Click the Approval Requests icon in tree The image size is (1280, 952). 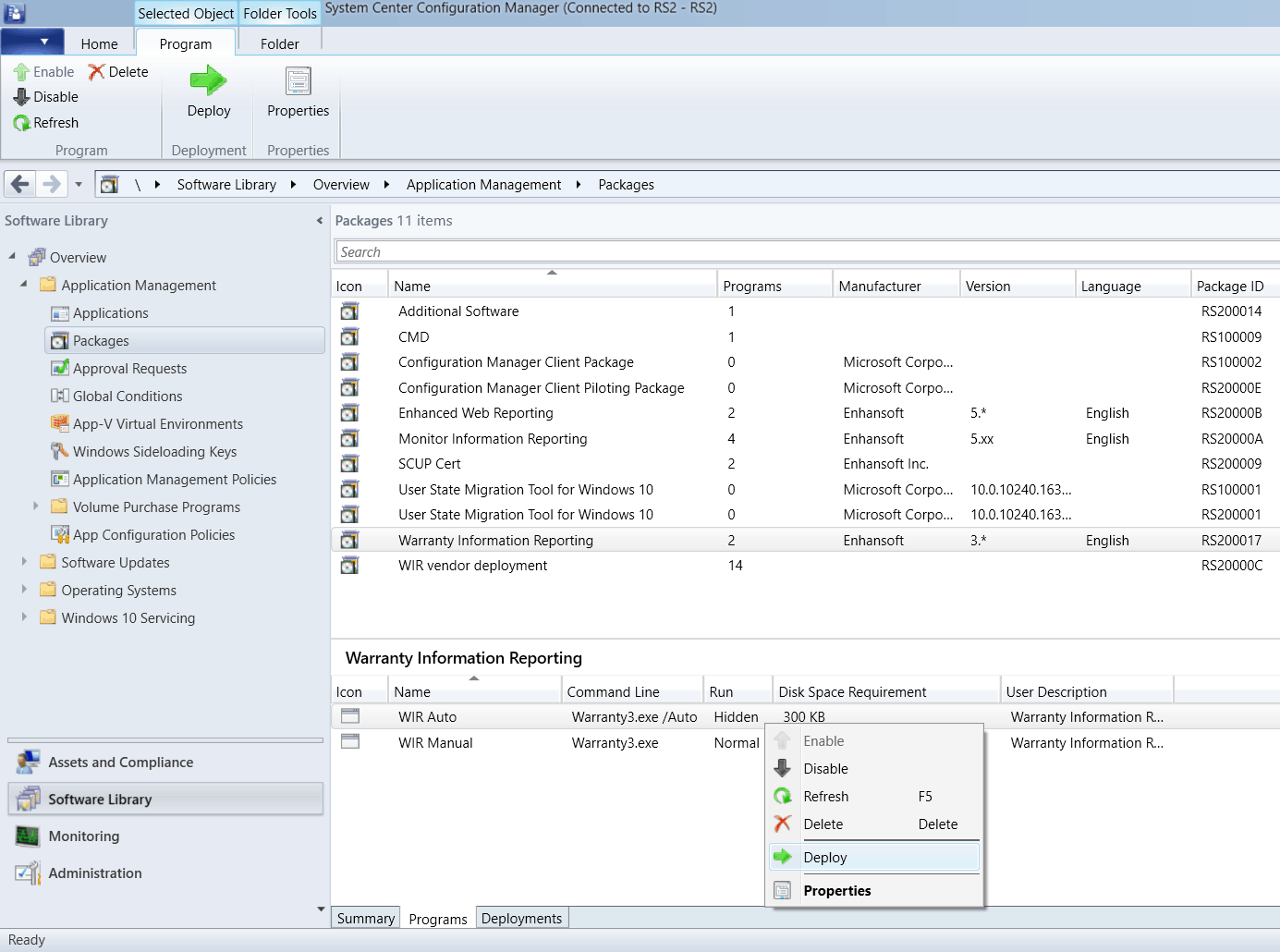(x=60, y=369)
